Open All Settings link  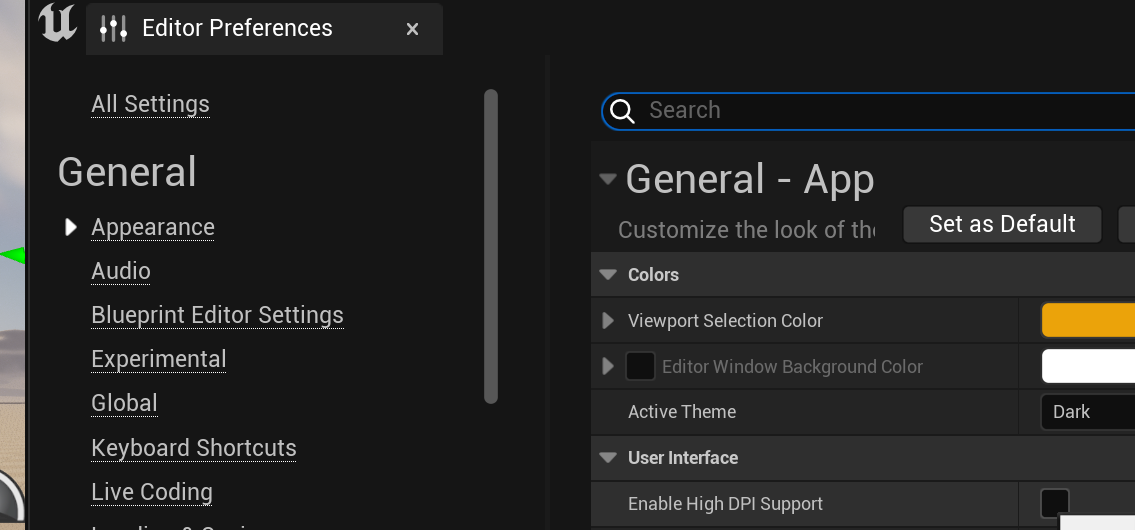pyautogui.click(x=150, y=104)
